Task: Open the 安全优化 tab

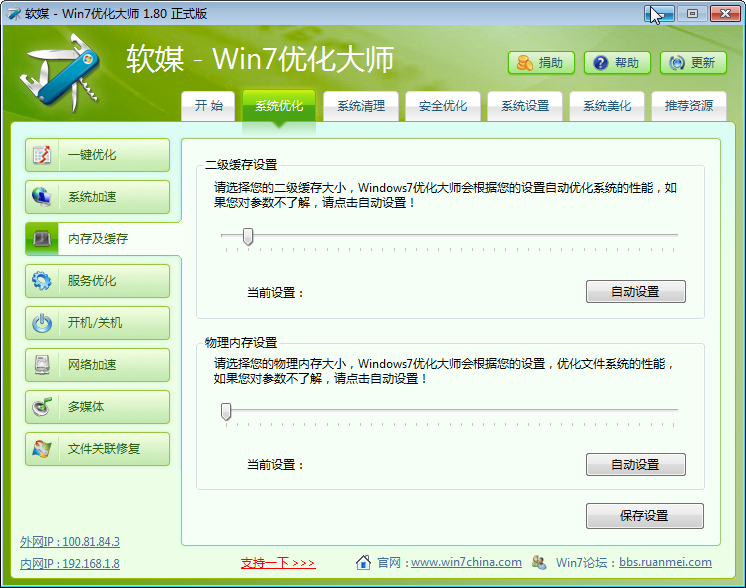Action: coord(442,106)
